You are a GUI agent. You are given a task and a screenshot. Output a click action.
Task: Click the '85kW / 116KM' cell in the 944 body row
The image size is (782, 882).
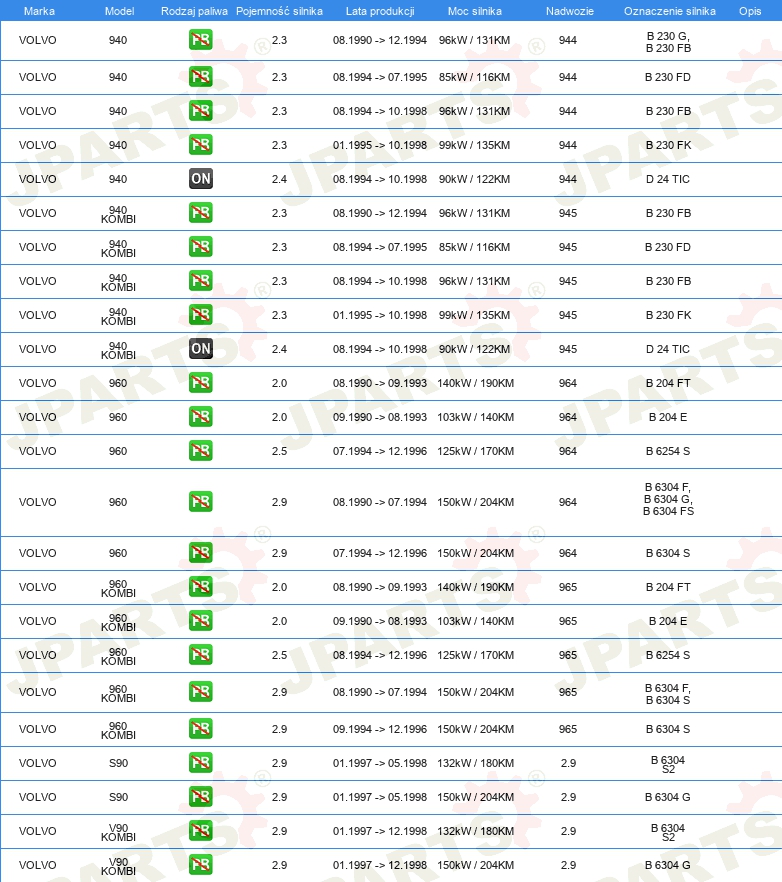(x=474, y=77)
